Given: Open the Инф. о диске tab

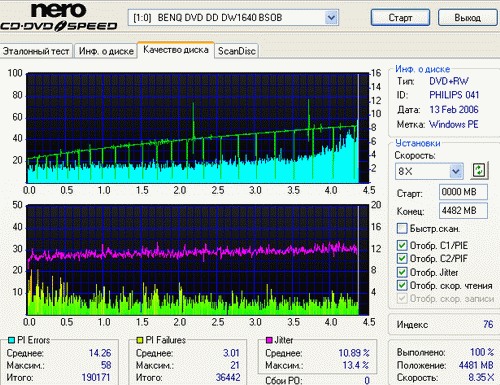Looking at the screenshot, I should pyautogui.click(x=106, y=51).
